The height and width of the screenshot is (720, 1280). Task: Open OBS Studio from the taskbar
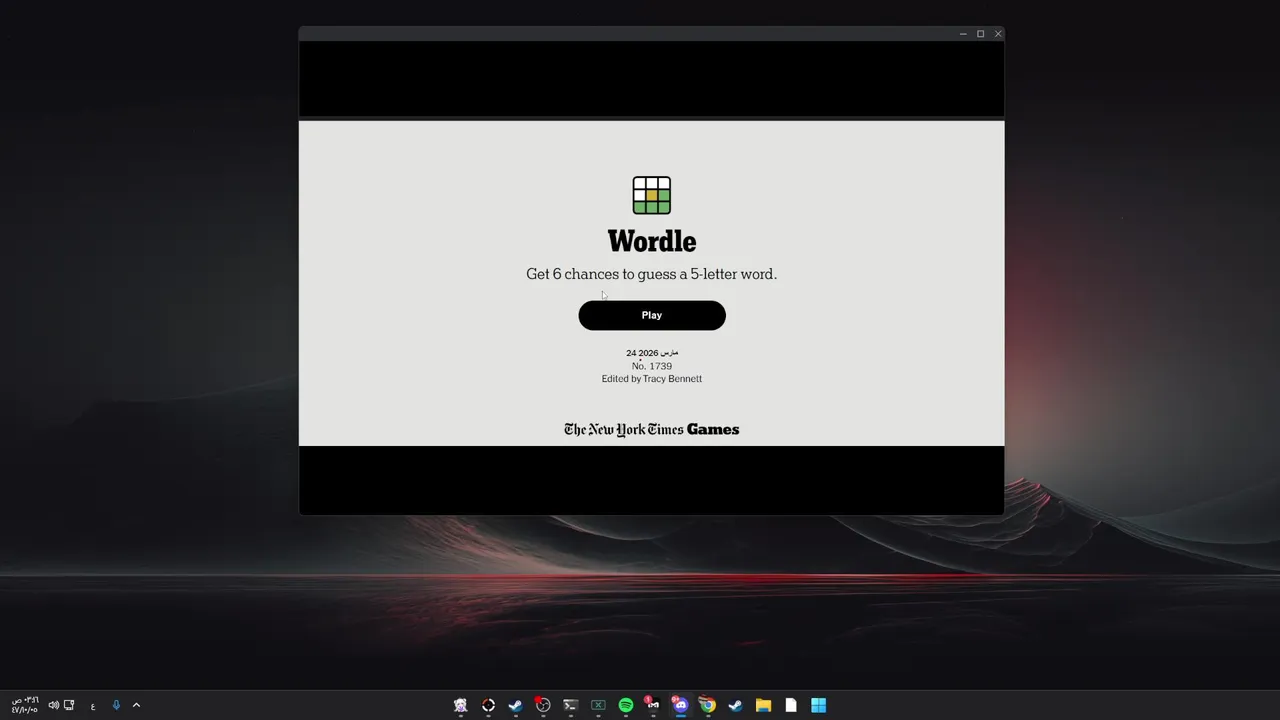pyautogui.click(x=543, y=705)
